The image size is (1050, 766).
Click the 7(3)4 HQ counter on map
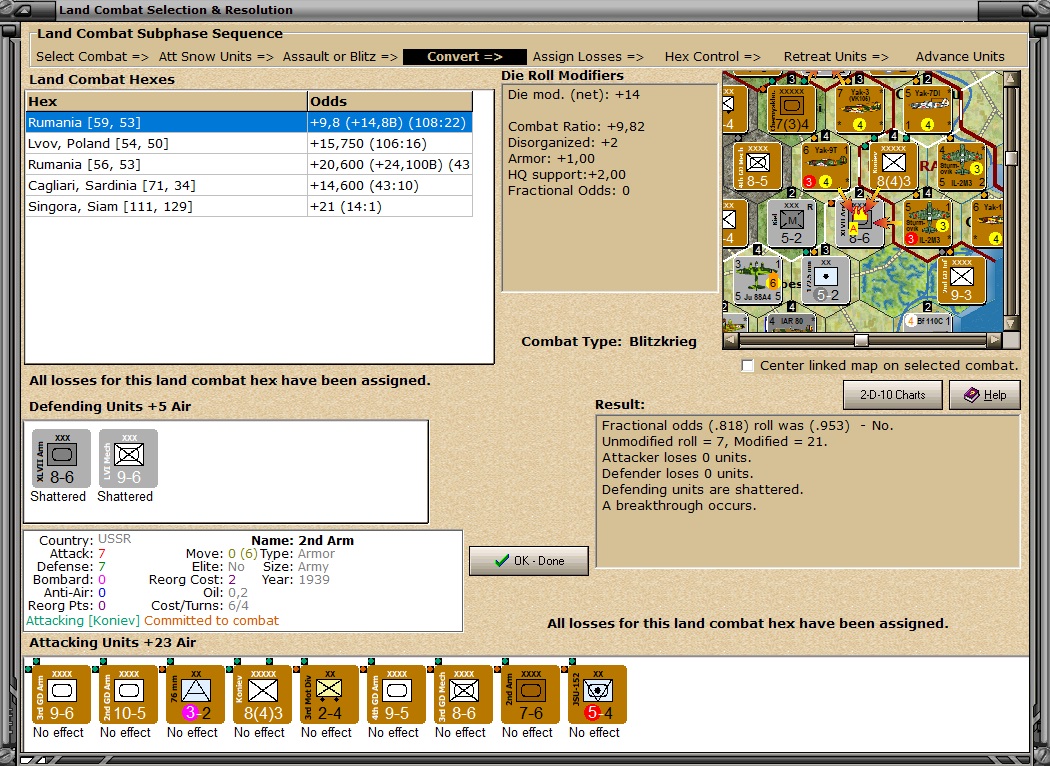click(791, 109)
